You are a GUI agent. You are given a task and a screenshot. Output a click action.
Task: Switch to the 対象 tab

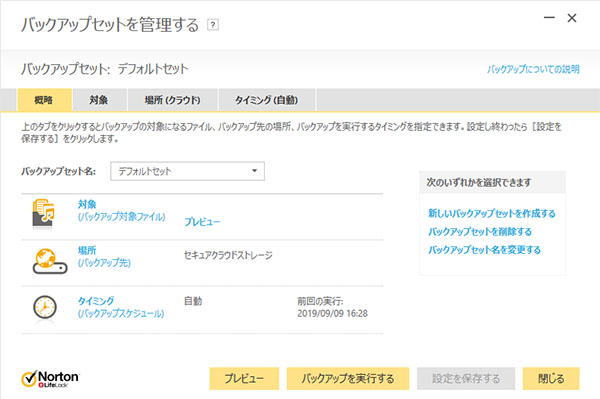point(99,100)
